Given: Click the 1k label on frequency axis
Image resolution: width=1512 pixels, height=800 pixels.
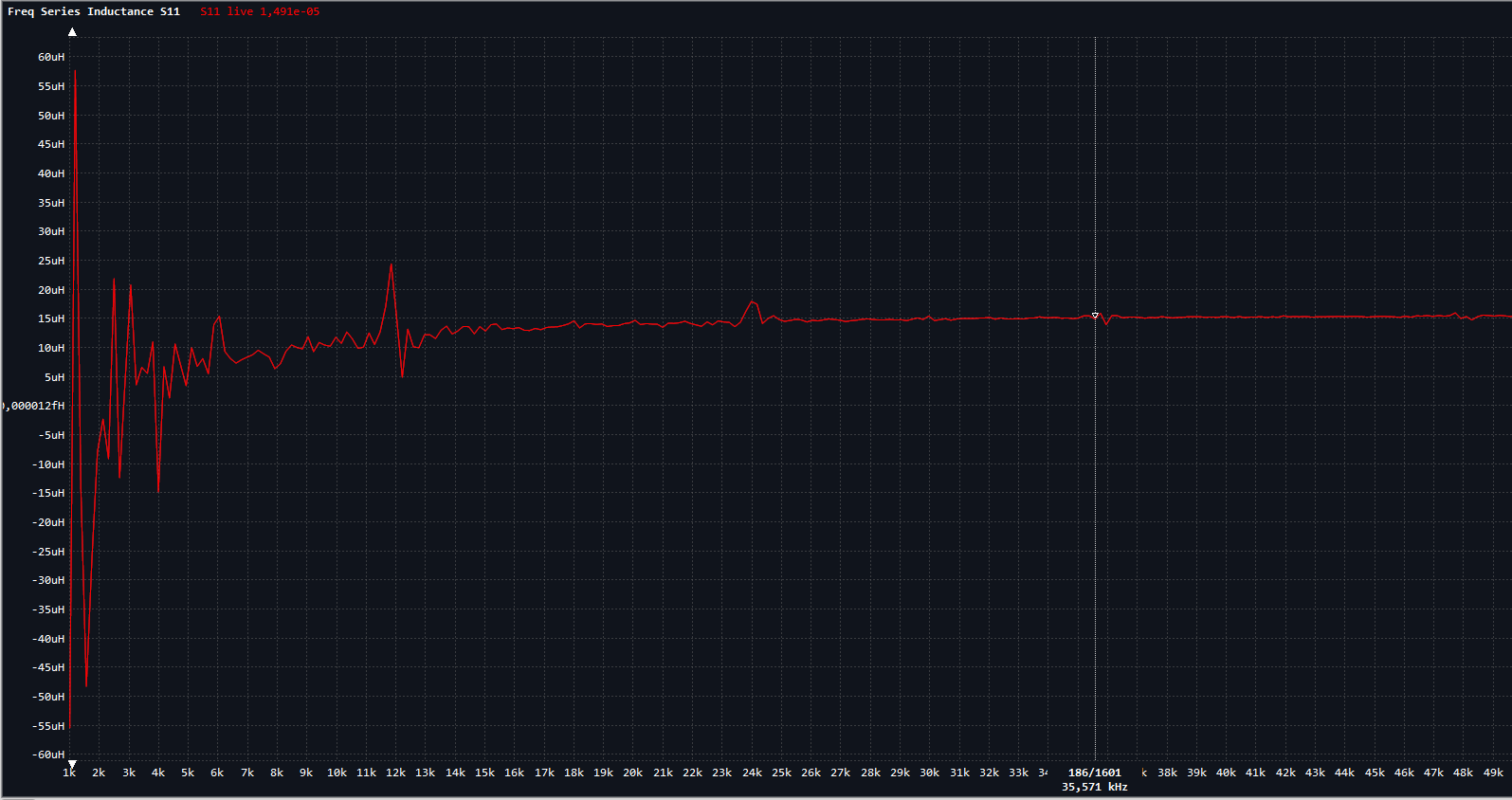Looking at the screenshot, I should coord(69,773).
